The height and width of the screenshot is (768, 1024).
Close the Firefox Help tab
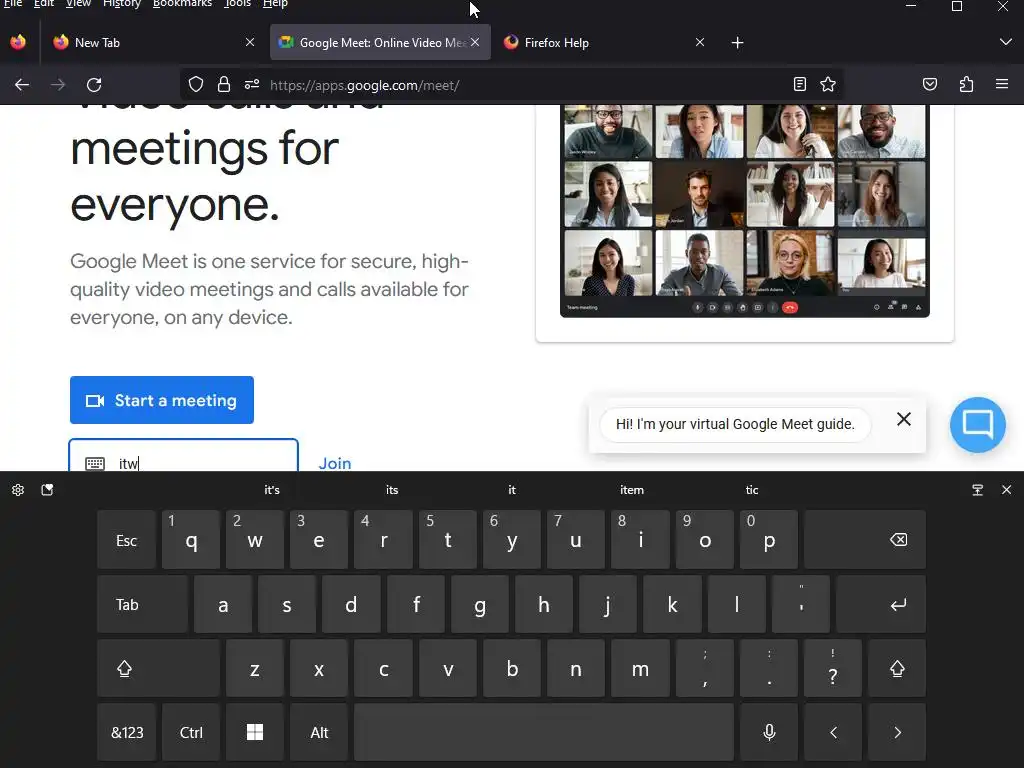(x=699, y=42)
